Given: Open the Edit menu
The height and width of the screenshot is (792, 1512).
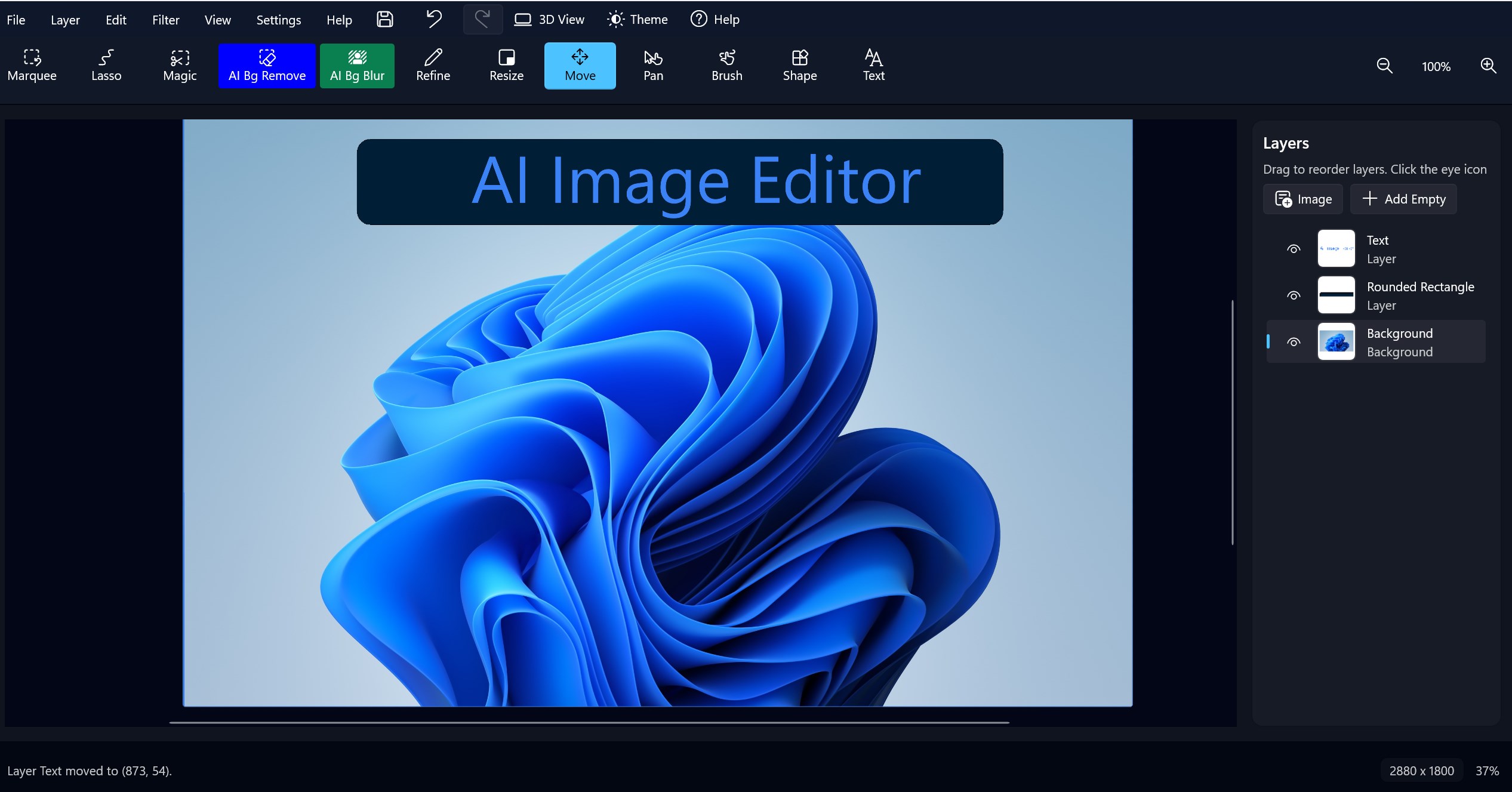Looking at the screenshot, I should pyautogui.click(x=116, y=20).
